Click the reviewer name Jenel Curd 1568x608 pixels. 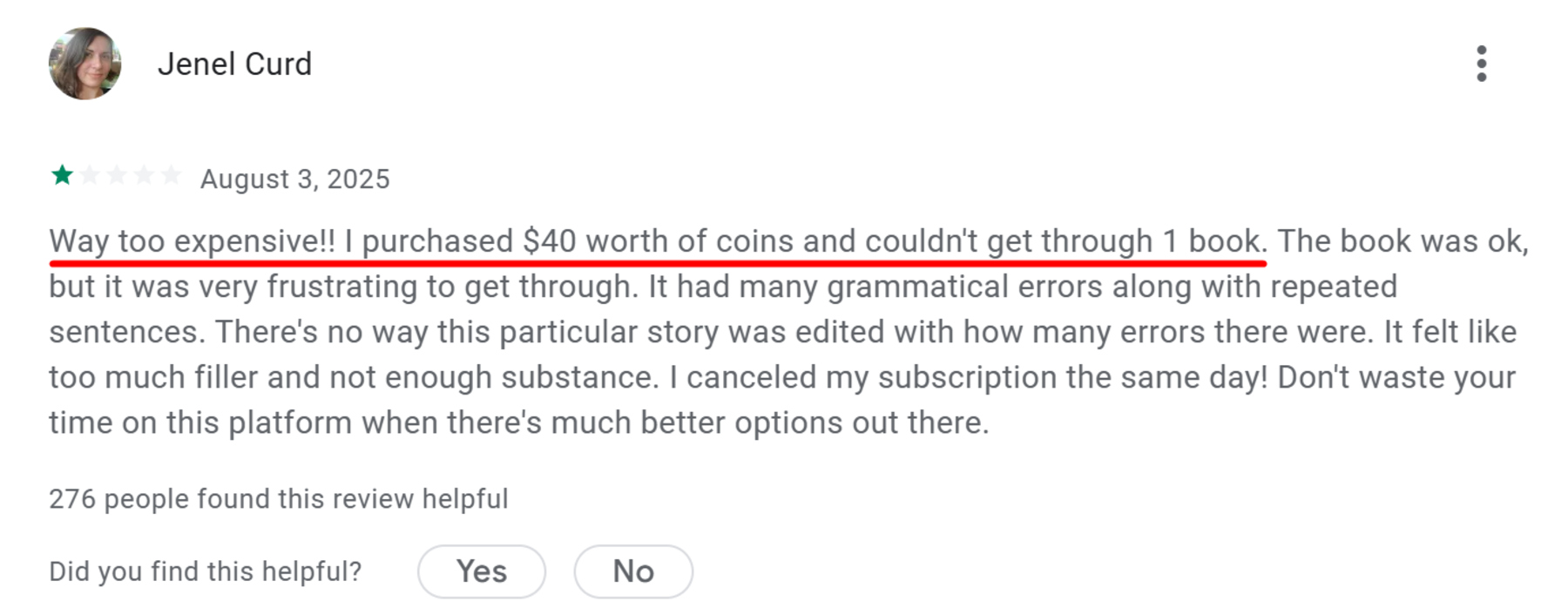click(x=234, y=64)
